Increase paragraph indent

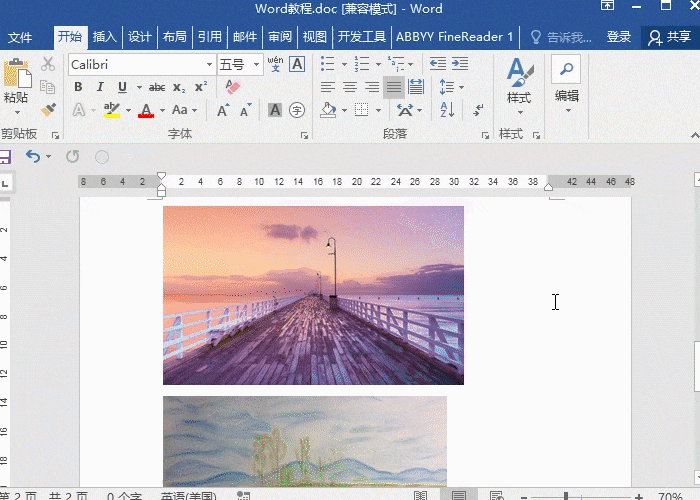(460, 64)
